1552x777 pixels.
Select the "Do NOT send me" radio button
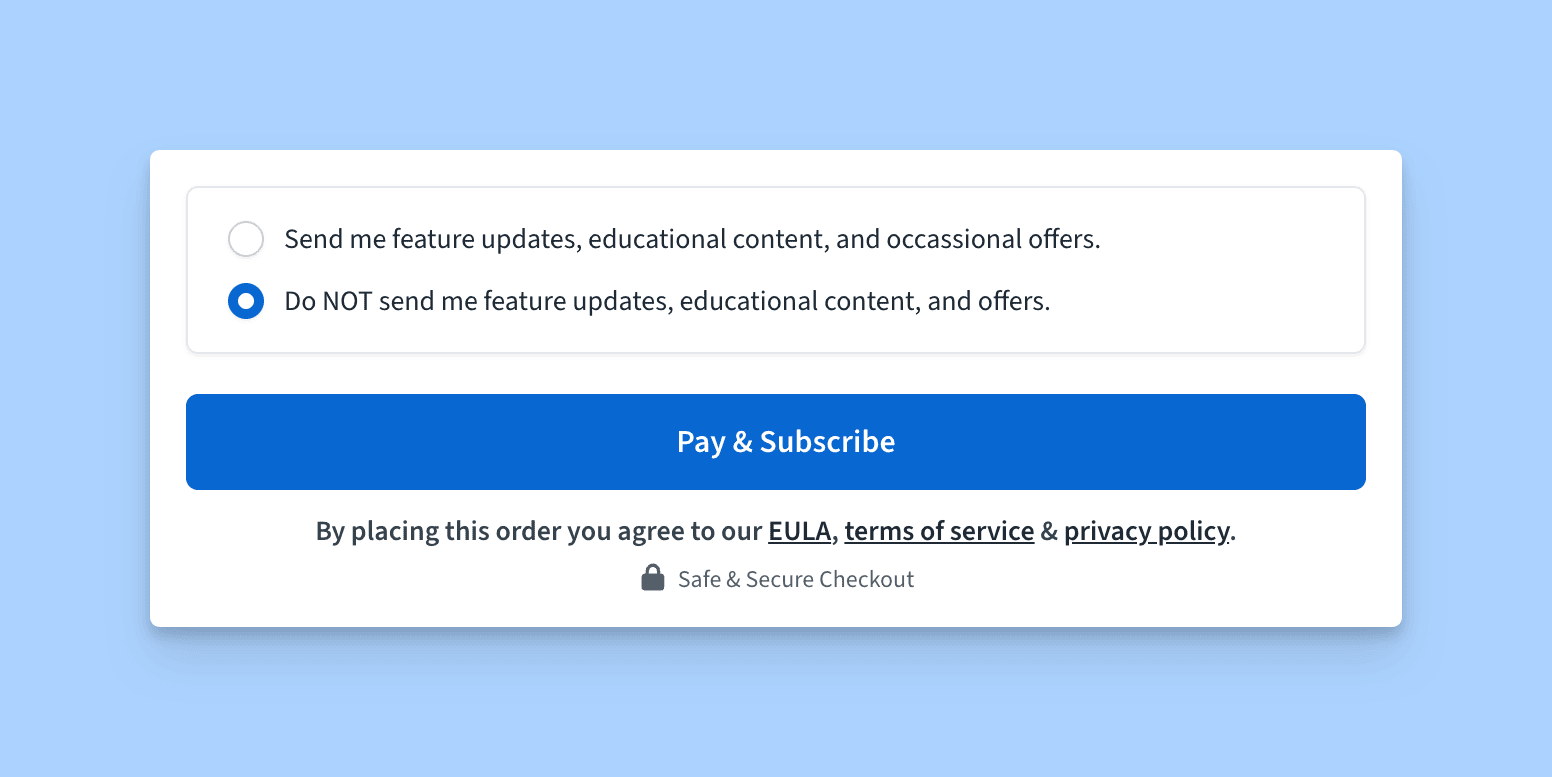pos(246,301)
